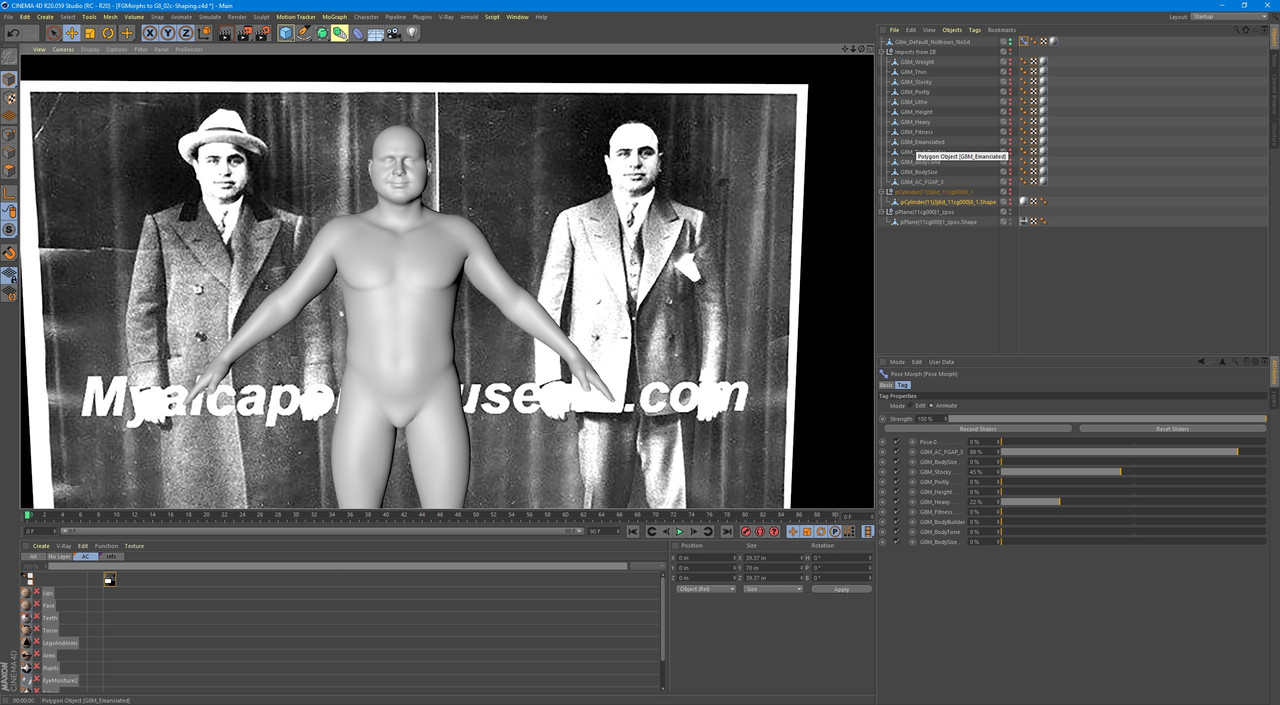This screenshot has width=1280, height=705.
Task: Activate the Rotate tool
Action: [x=108, y=33]
